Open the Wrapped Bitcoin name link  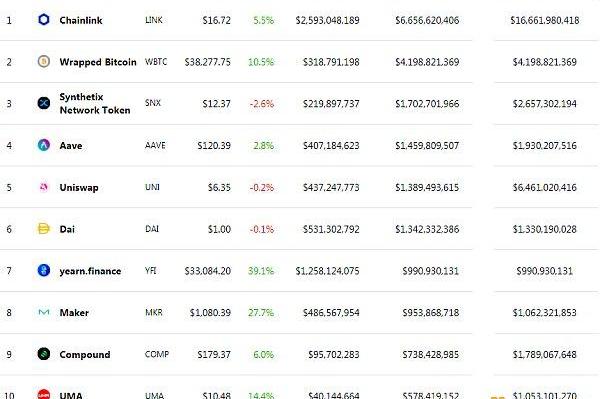98,62
